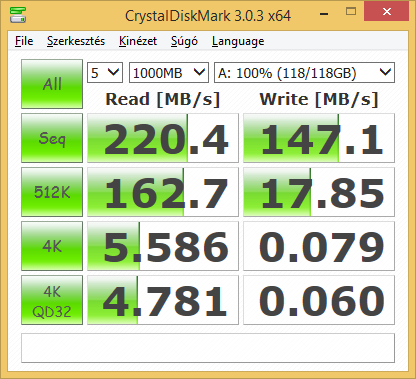
Task: Start the Seq benchmark test
Action: [x=52, y=138]
